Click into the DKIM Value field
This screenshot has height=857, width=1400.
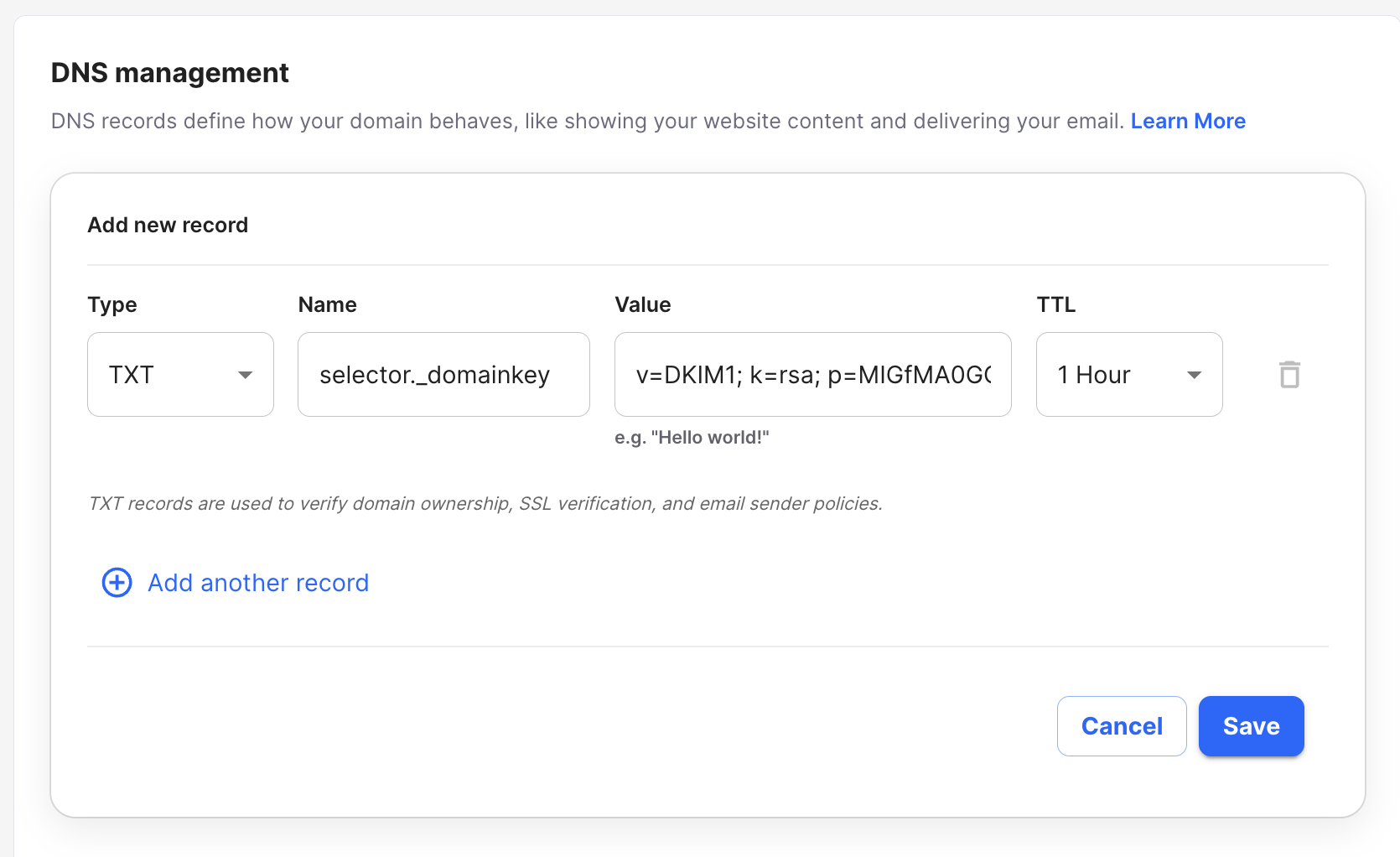811,375
